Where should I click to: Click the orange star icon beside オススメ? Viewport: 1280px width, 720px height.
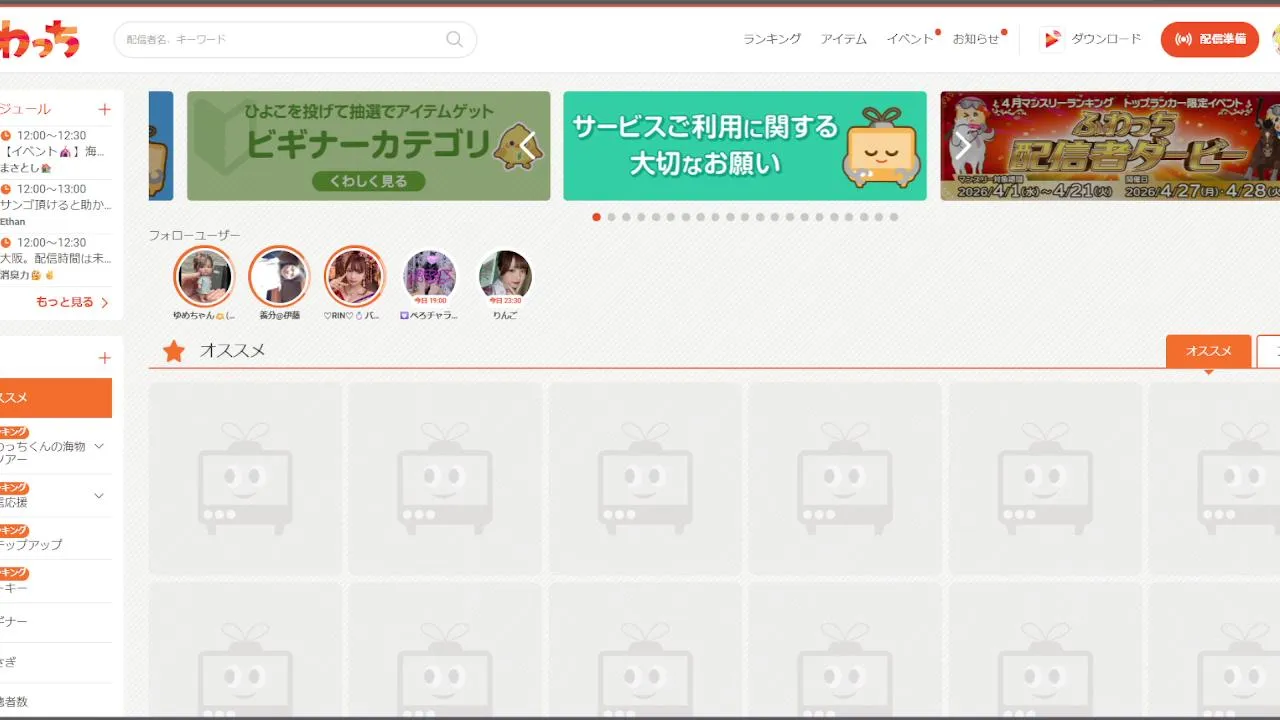(x=174, y=351)
